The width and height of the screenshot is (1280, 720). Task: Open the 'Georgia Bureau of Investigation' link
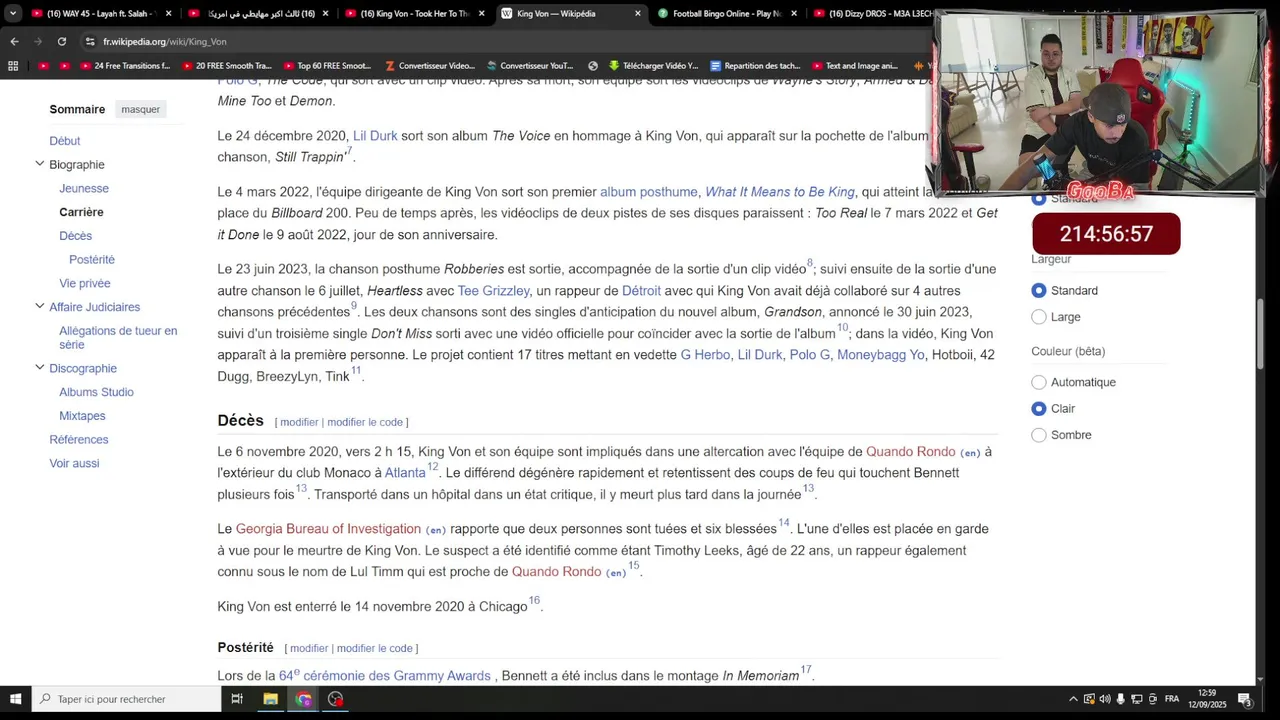pyautogui.click(x=328, y=529)
